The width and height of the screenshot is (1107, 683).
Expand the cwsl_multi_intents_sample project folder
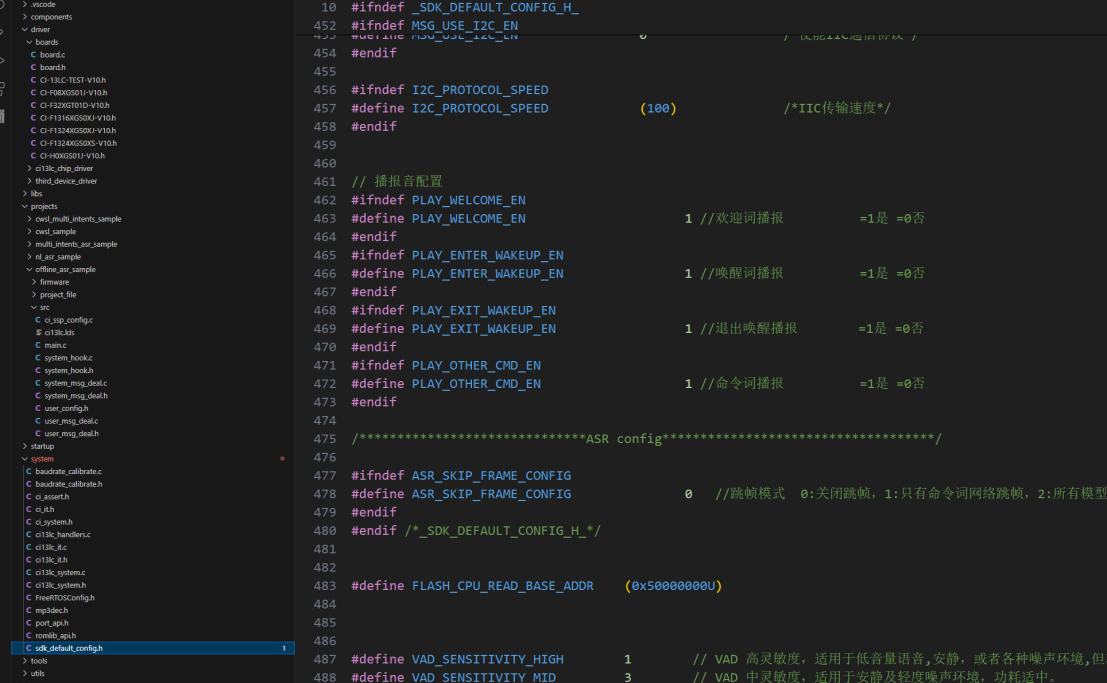(x=28, y=219)
